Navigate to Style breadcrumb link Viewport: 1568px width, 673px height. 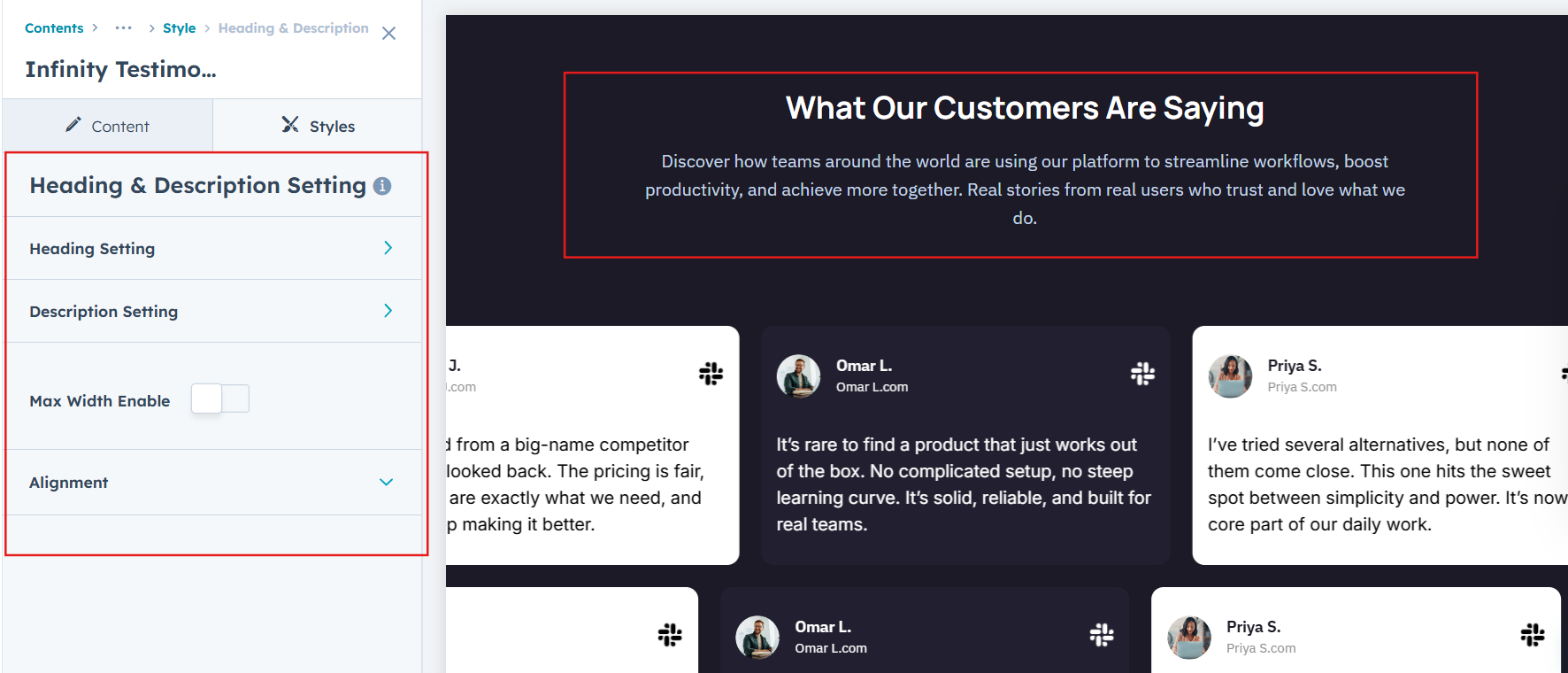point(179,28)
